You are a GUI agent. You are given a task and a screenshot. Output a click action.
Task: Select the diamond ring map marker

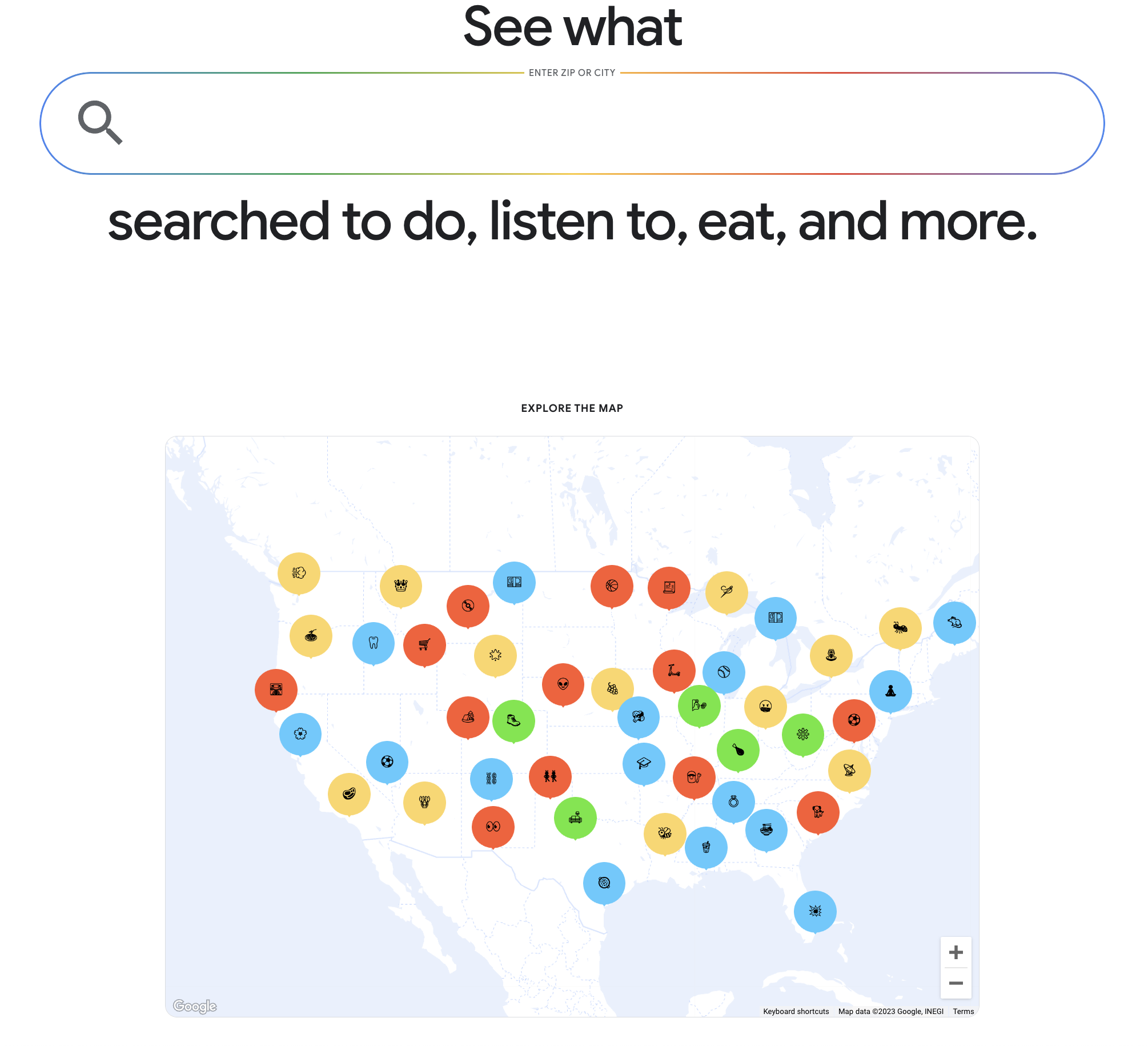733,801
